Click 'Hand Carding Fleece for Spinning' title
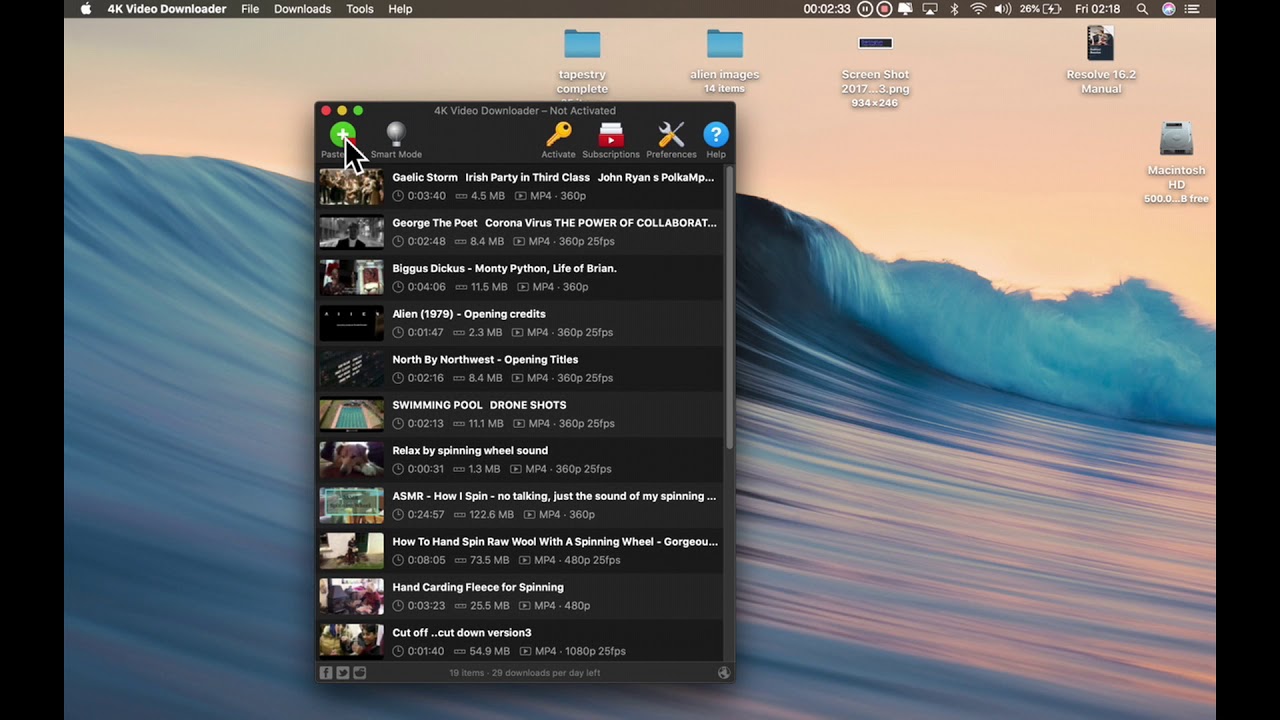Screen dimensions: 1280x720 pyautogui.click(x=478, y=587)
